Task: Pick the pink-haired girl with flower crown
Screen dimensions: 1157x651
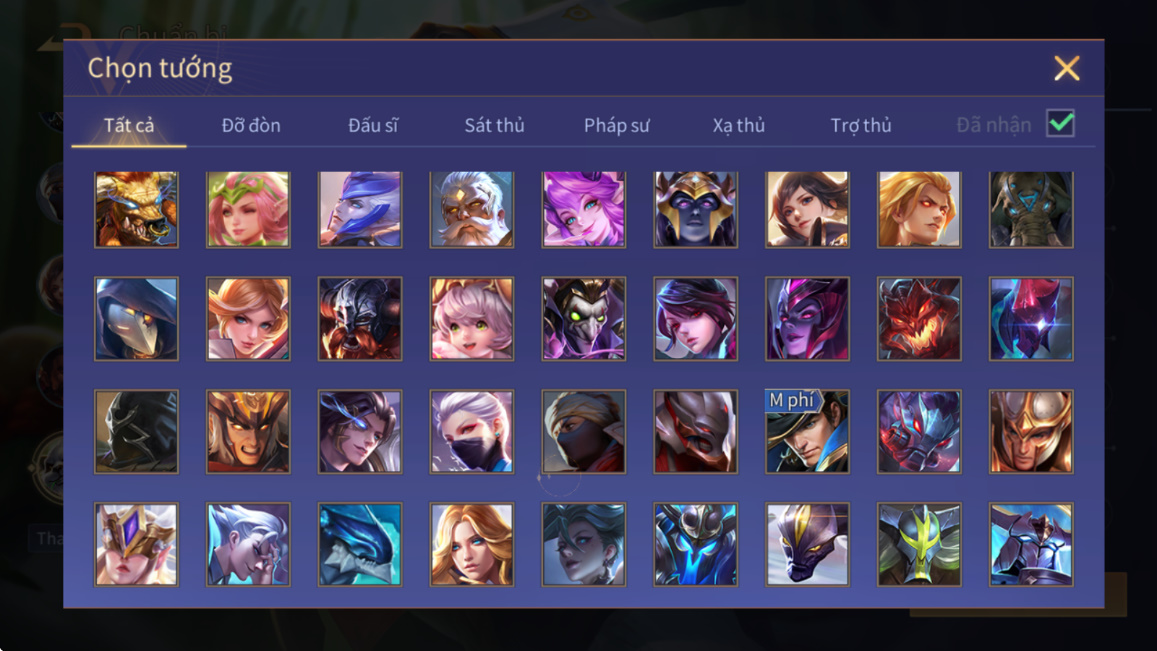Action: [x=248, y=210]
